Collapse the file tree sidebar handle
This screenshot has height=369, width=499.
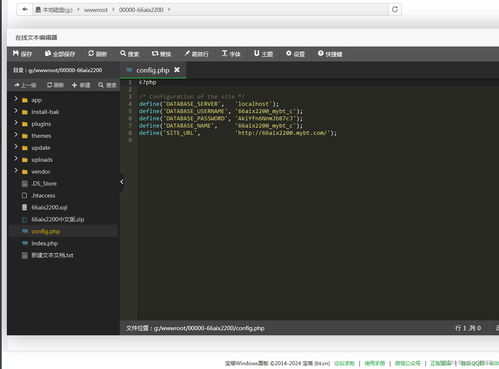pos(122,182)
